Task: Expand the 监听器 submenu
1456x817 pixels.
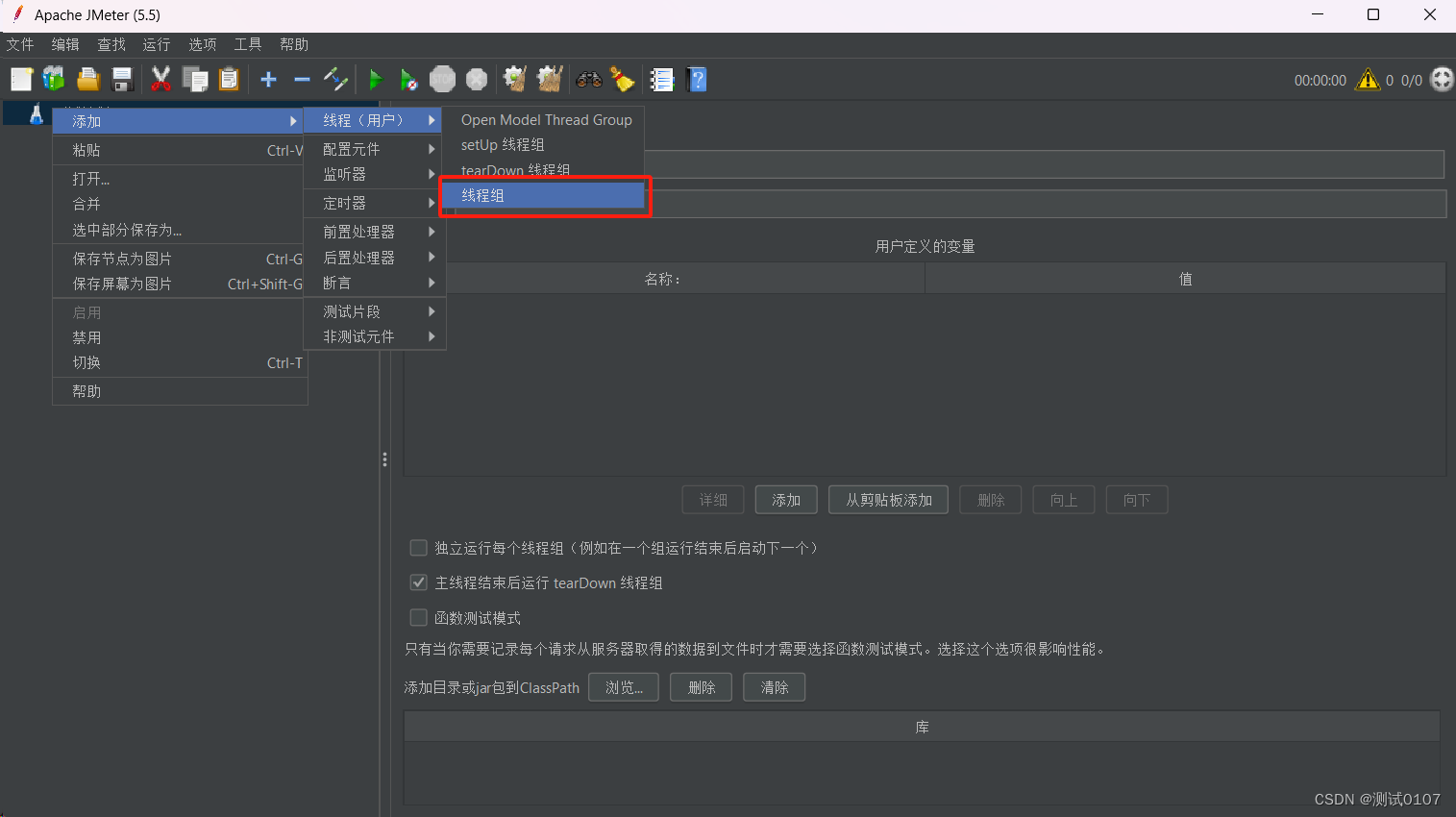Action: click(x=373, y=174)
